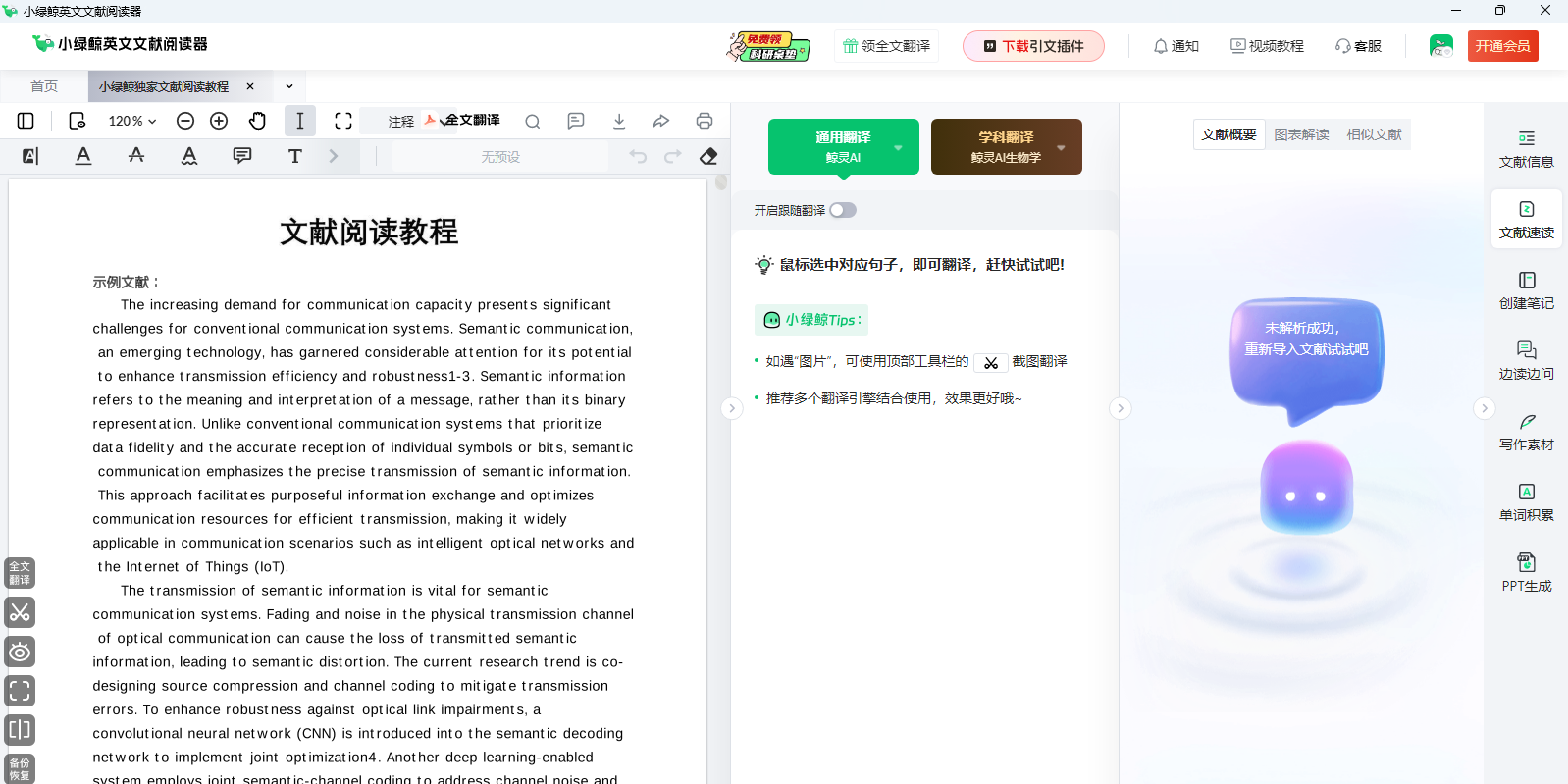Click the download icon in the toolbar
The image size is (1568, 784).
coord(618,121)
